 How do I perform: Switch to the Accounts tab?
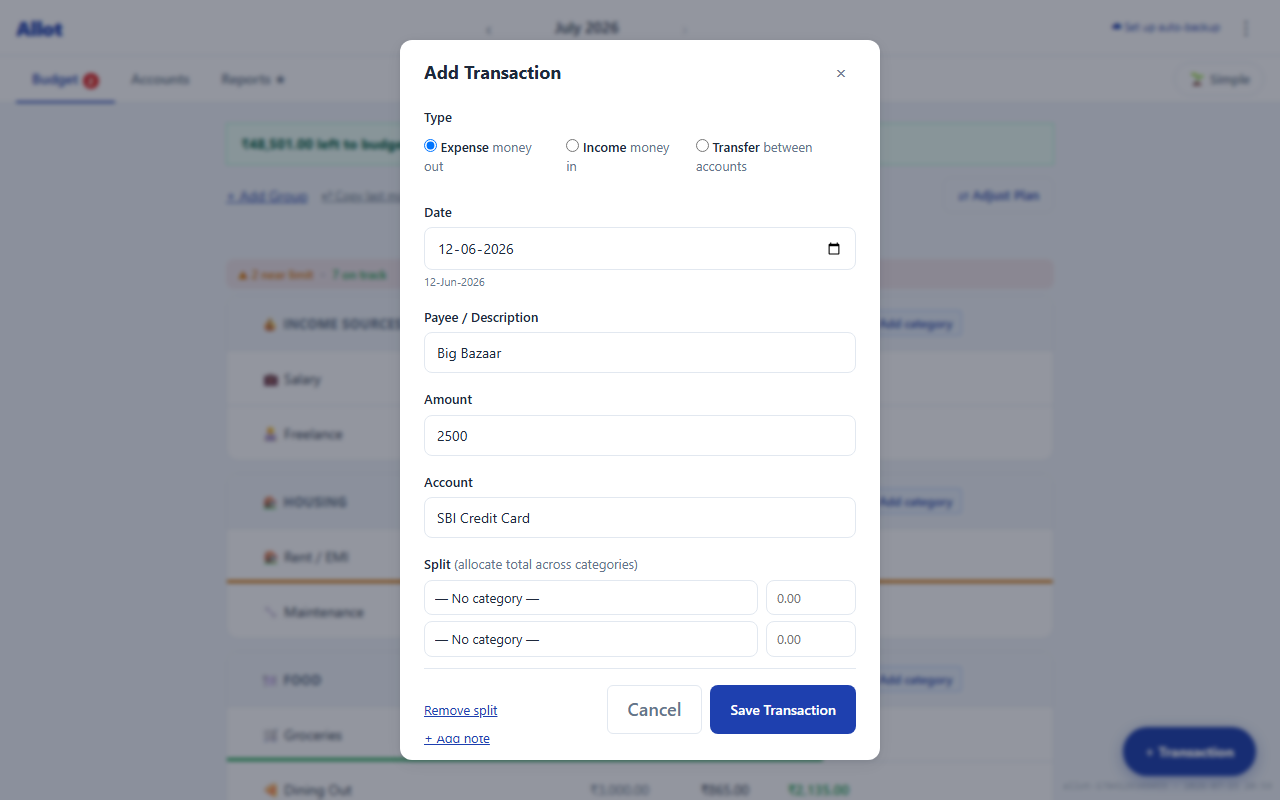tap(160, 80)
